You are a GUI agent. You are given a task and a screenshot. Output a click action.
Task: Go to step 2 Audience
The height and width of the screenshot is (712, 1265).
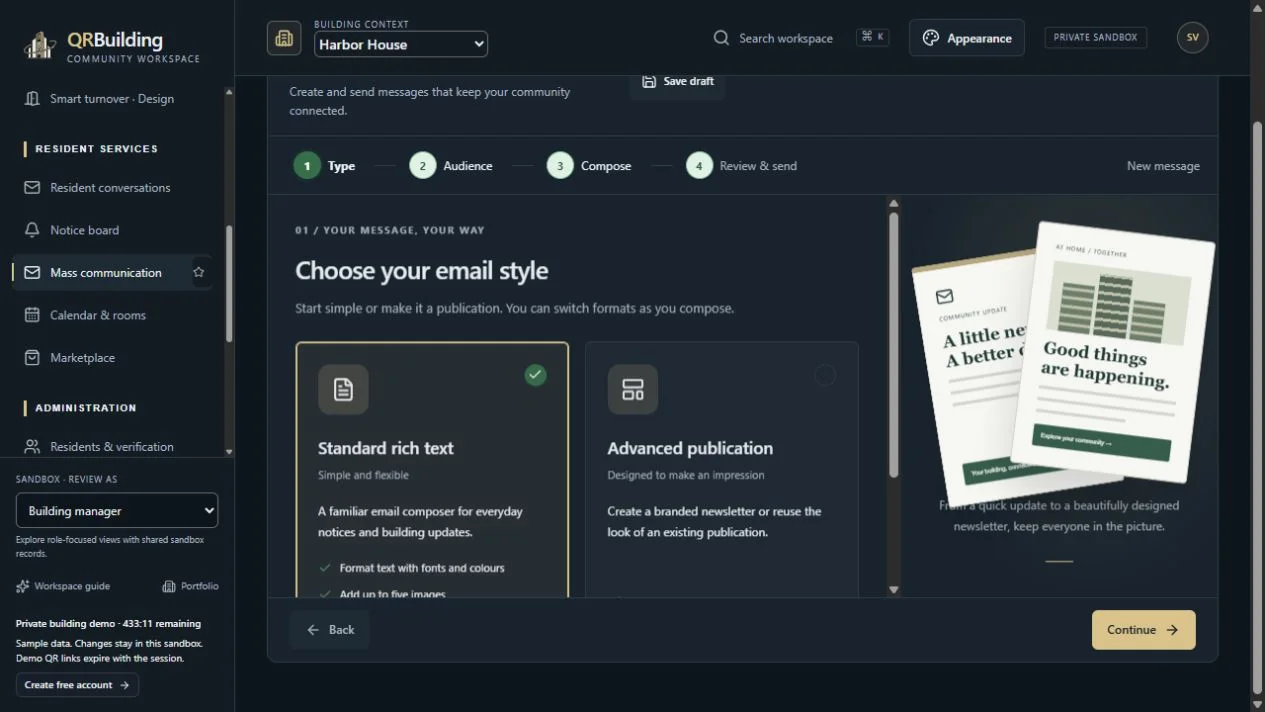point(451,166)
